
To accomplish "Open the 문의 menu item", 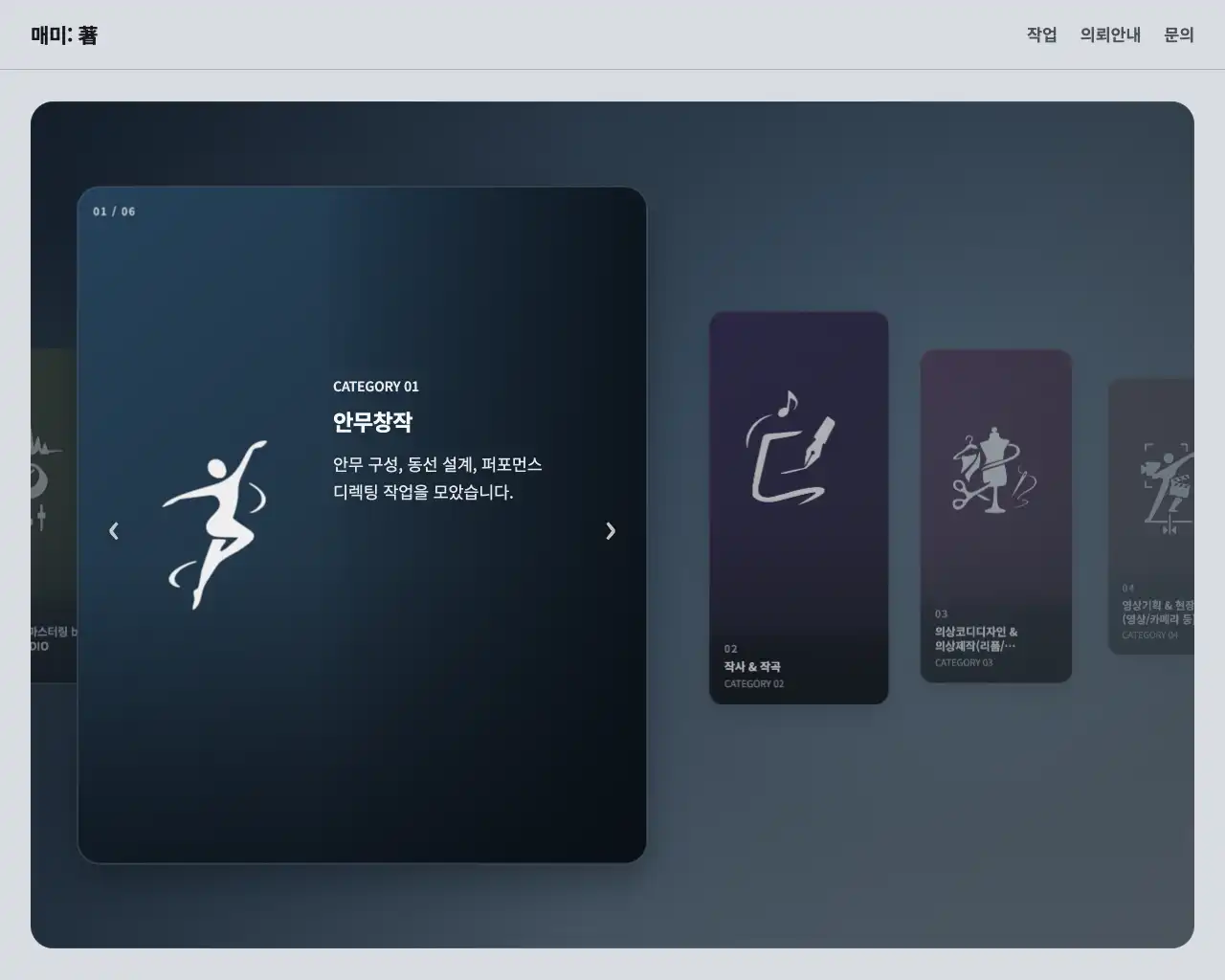I will point(1179,34).
